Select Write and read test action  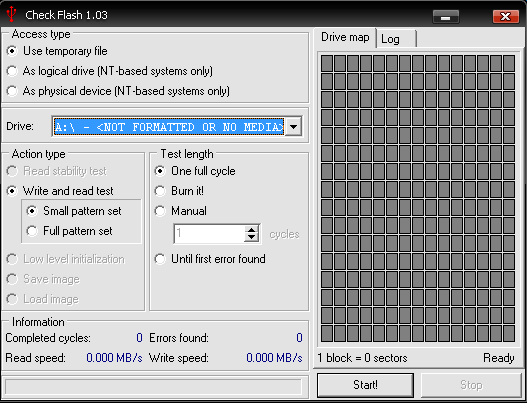click(x=60, y=191)
